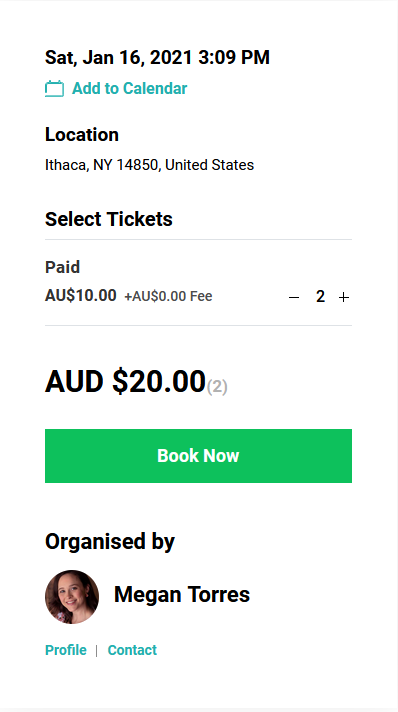Click the Paid ticket type label
The width and height of the screenshot is (398, 712).
click(63, 267)
